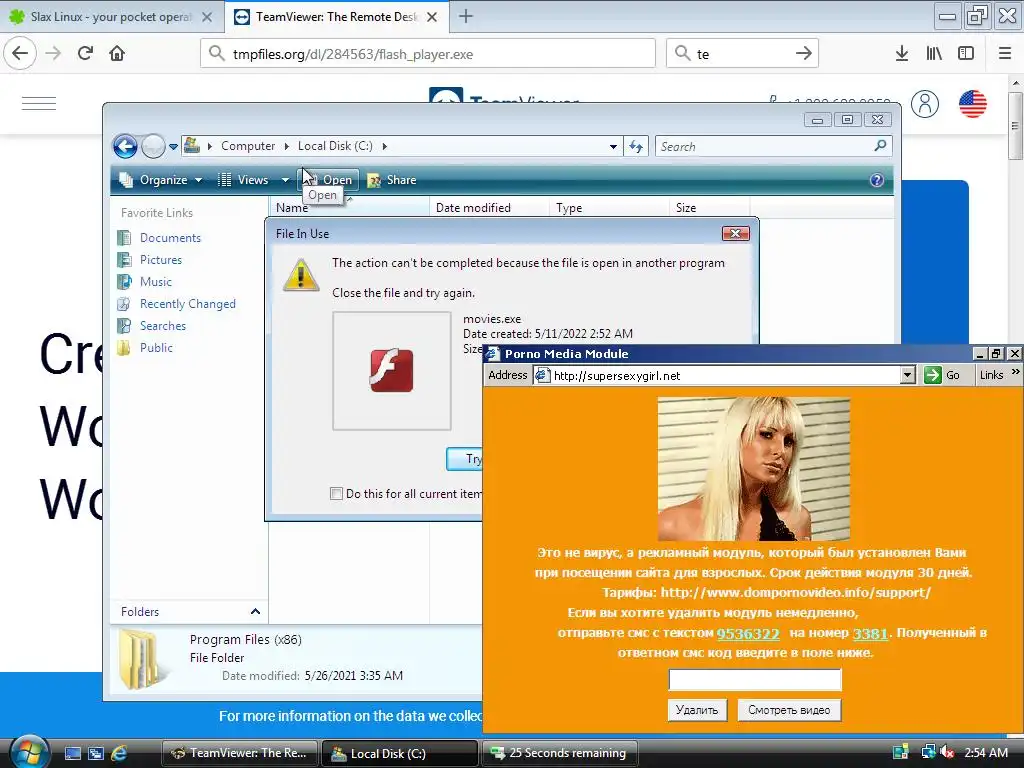Click the US flag language icon
The width and height of the screenshot is (1024, 768).
[972, 104]
